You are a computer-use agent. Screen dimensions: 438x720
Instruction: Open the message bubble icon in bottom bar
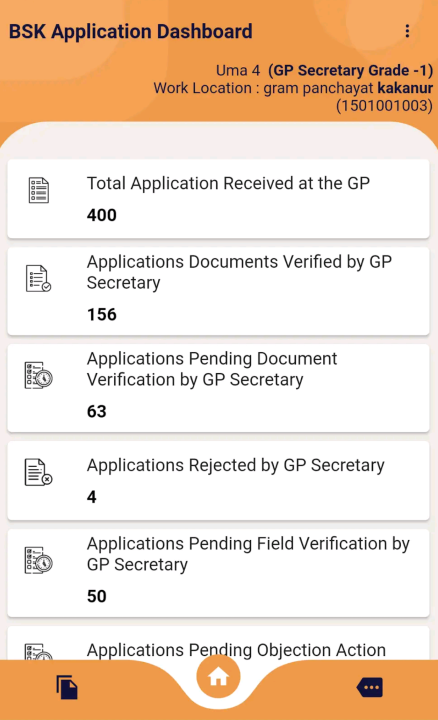pyautogui.click(x=370, y=687)
